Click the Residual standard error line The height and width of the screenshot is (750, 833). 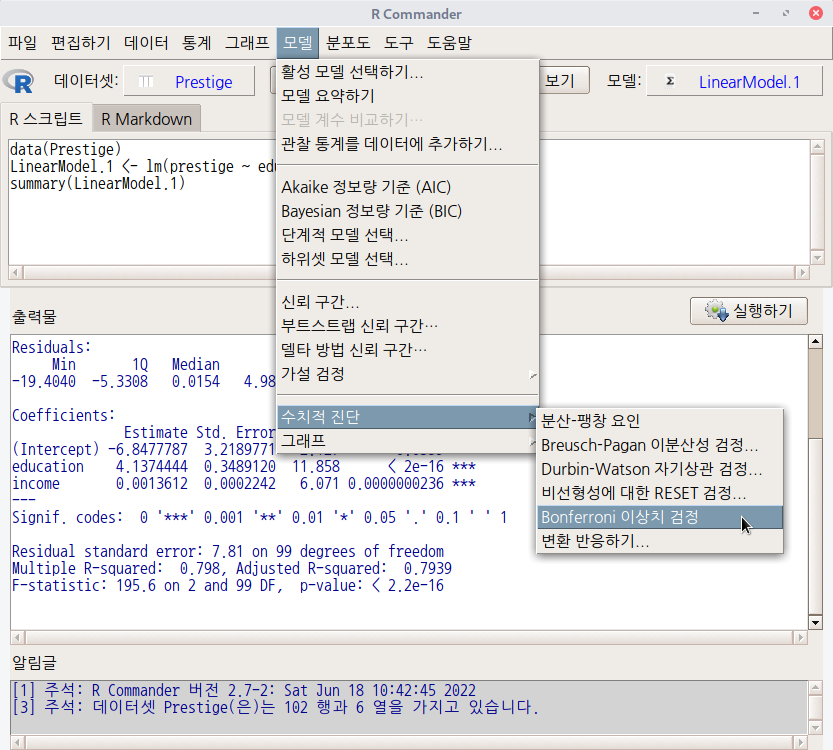click(227, 551)
